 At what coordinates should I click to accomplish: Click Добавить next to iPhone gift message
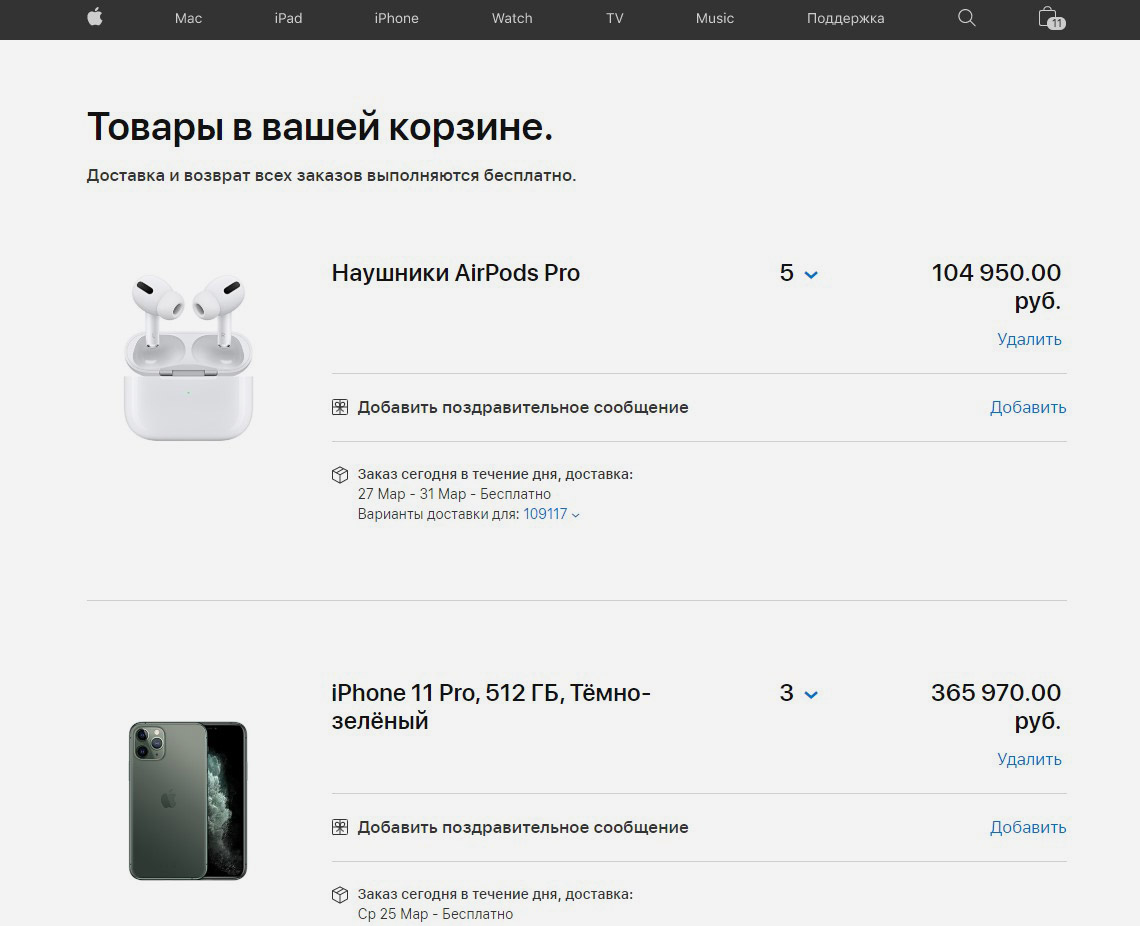pyautogui.click(x=1028, y=827)
